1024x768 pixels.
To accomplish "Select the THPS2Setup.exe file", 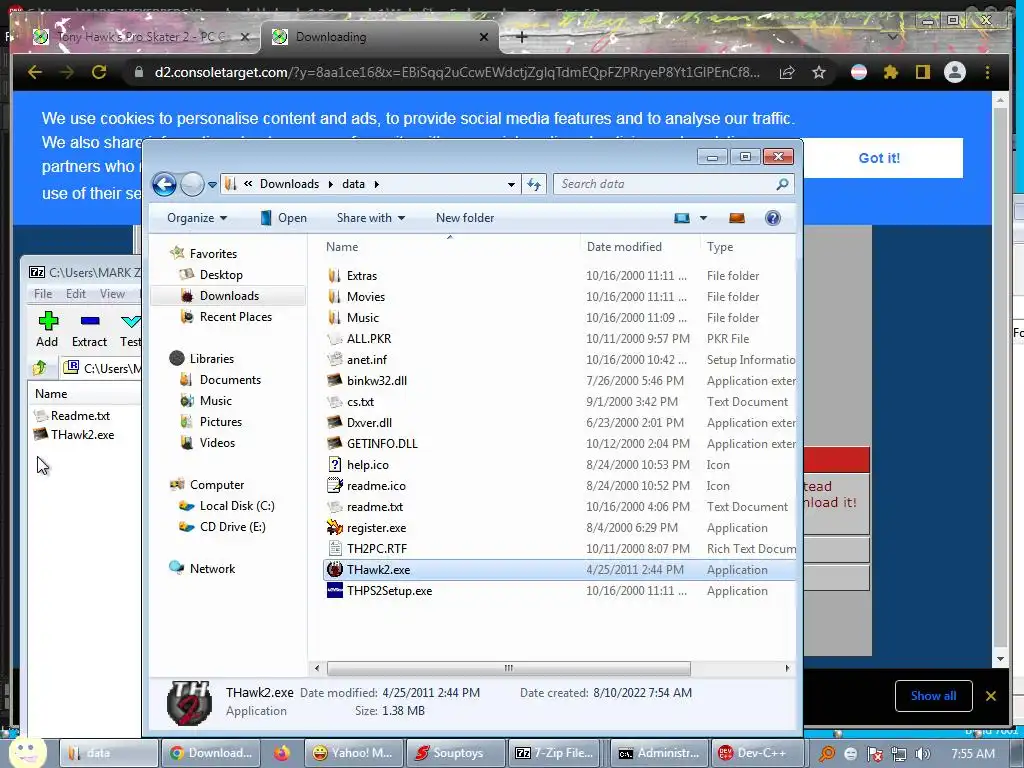I will pos(389,591).
